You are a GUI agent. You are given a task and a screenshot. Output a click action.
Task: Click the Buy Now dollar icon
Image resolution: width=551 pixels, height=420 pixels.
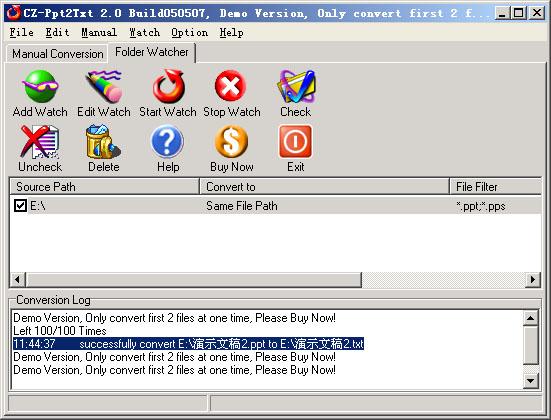[x=231, y=142]
